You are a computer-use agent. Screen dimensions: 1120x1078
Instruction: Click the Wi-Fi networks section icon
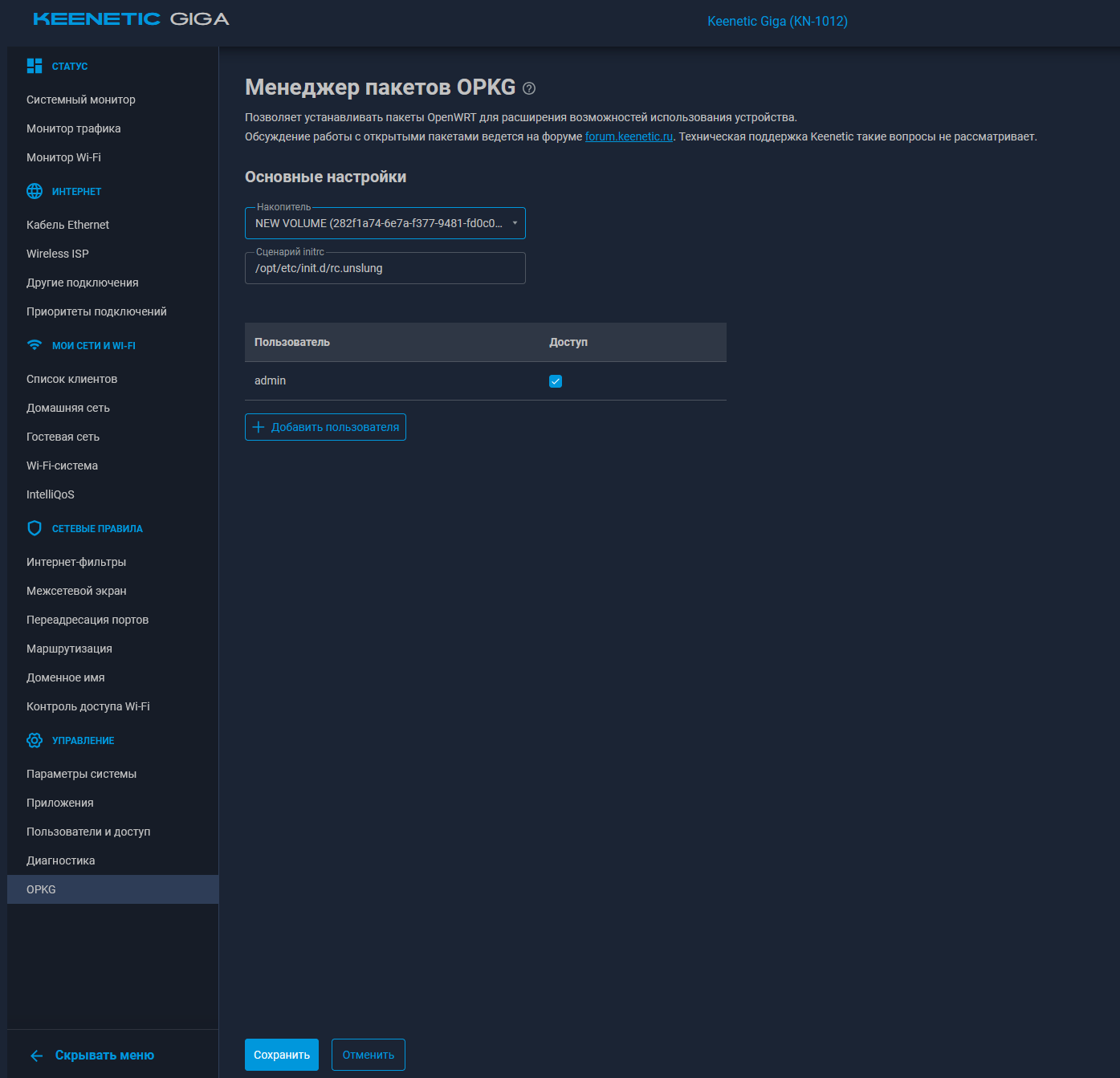click(x=35, y=345)
